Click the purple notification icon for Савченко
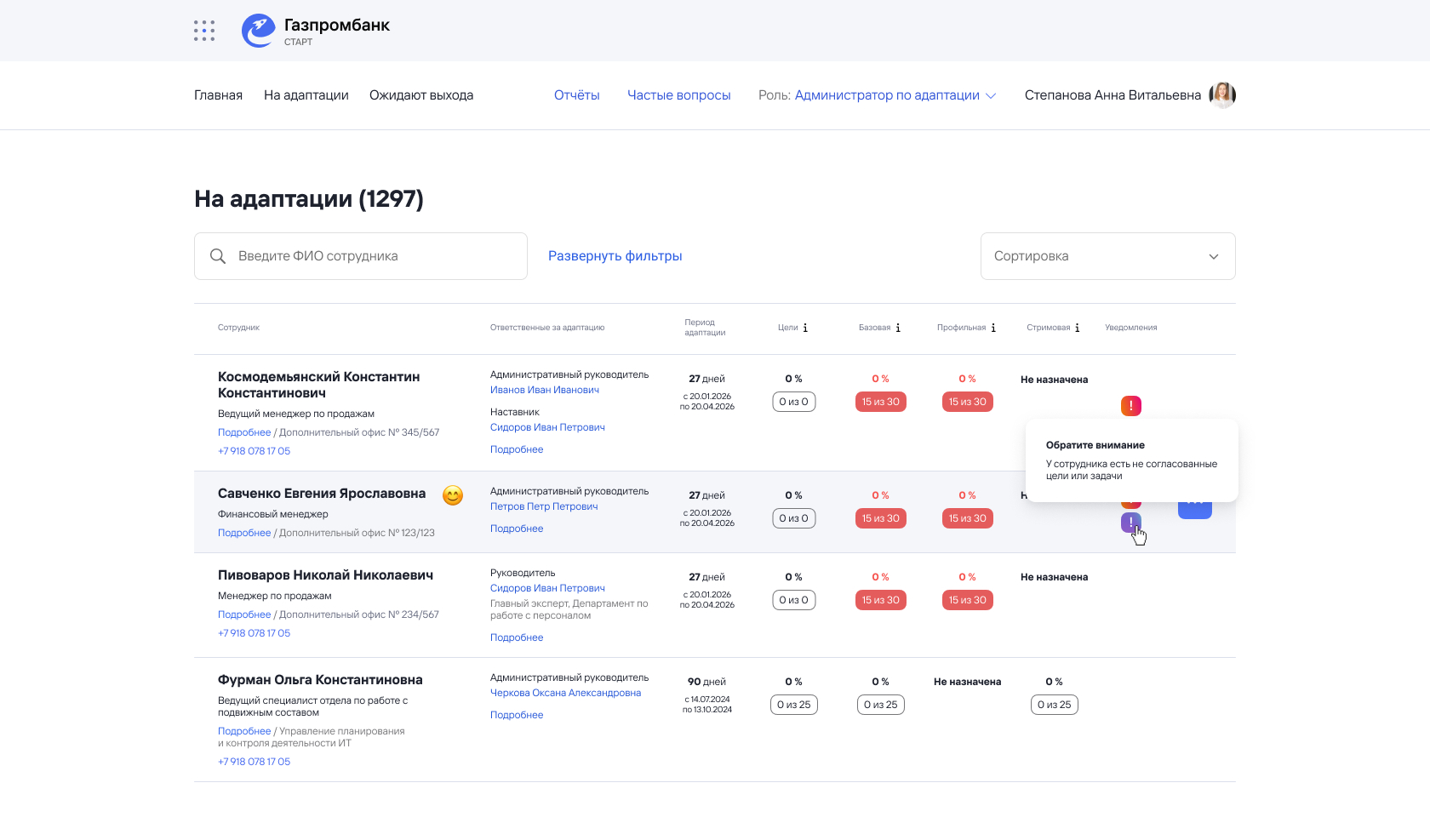1430x840 pixels. [1130, 523]
